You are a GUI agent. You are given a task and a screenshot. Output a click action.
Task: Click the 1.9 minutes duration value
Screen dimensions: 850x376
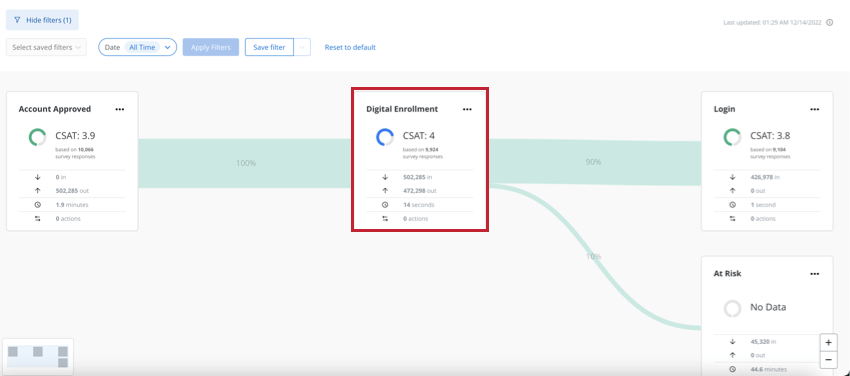pyautogui.click(x=72, y=205)
